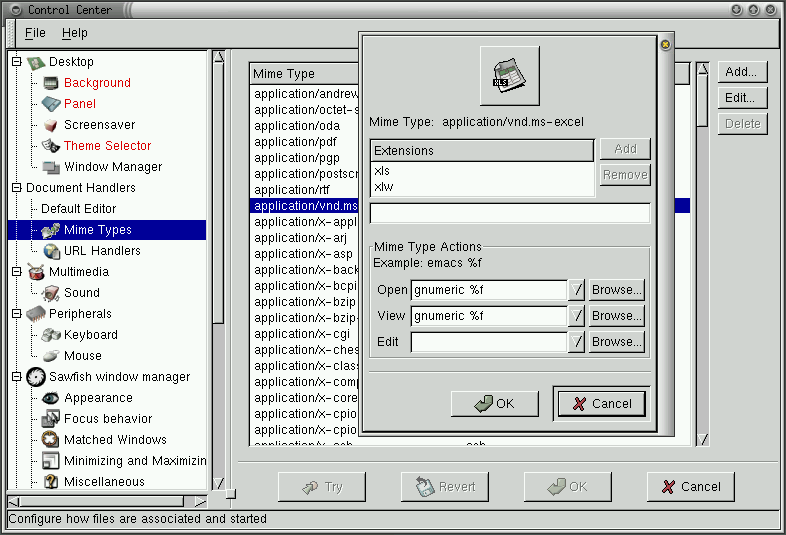Select the xlw extension row

pos(482,187)
